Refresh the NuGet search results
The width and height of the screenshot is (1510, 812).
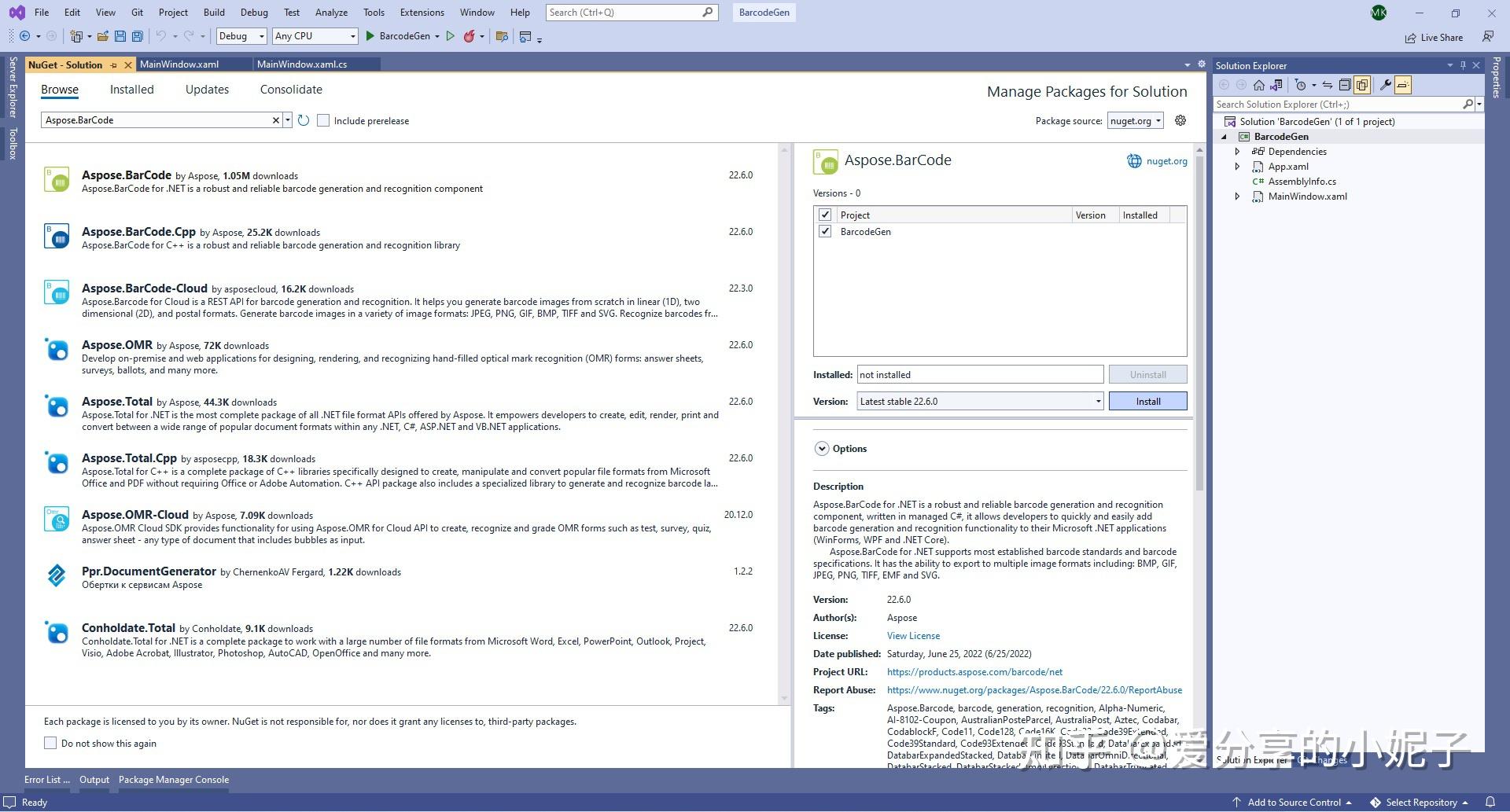[304, 120]
